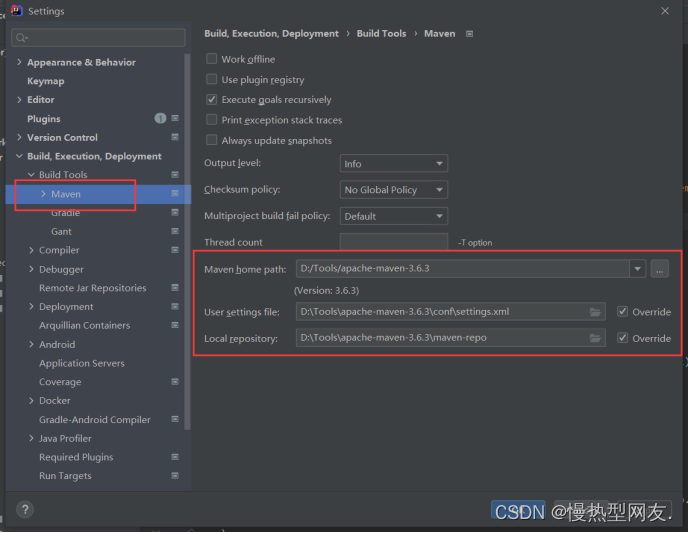
Task: Enable Work offline checkbox
Action: tap(211, 59)
